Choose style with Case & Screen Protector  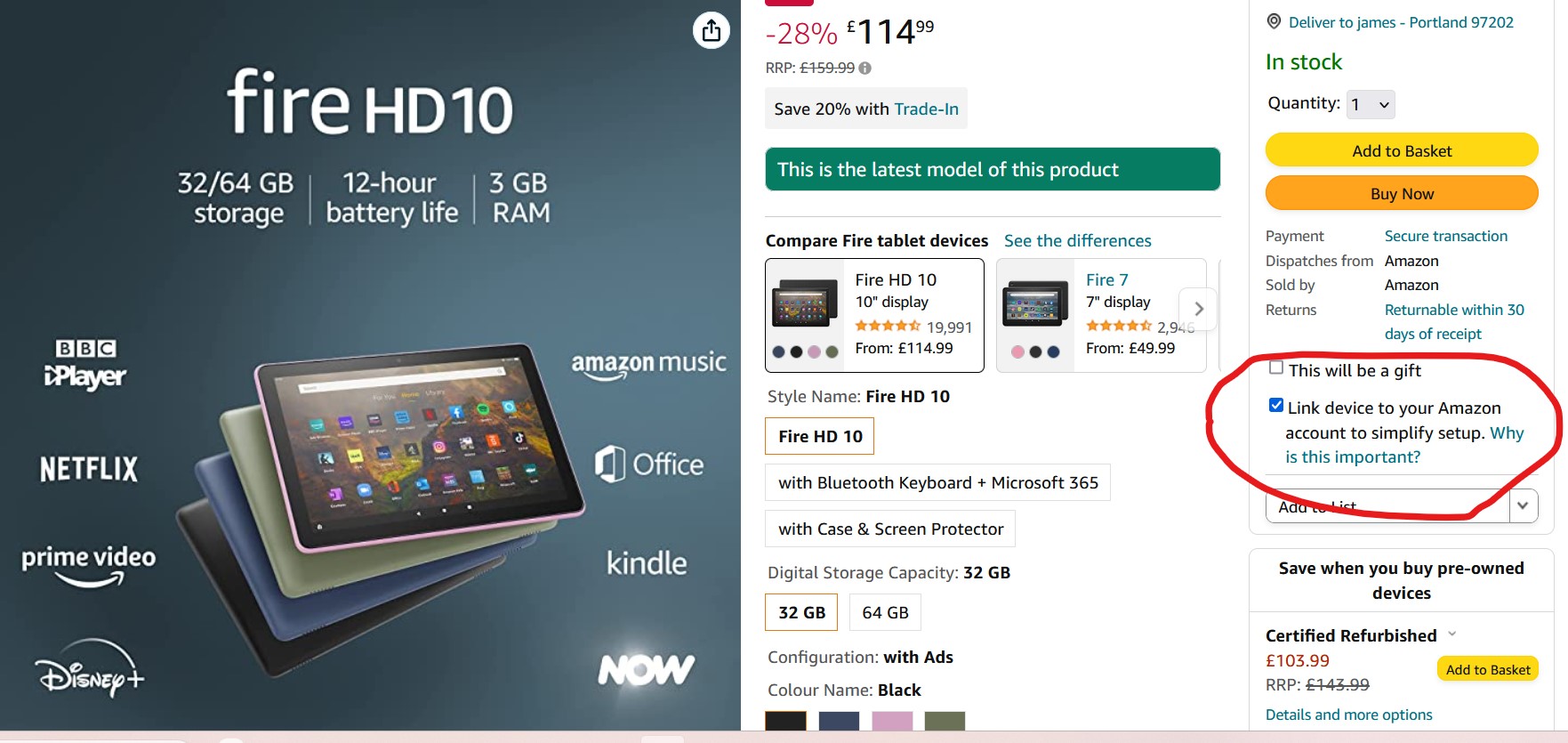tap(890, 529)
